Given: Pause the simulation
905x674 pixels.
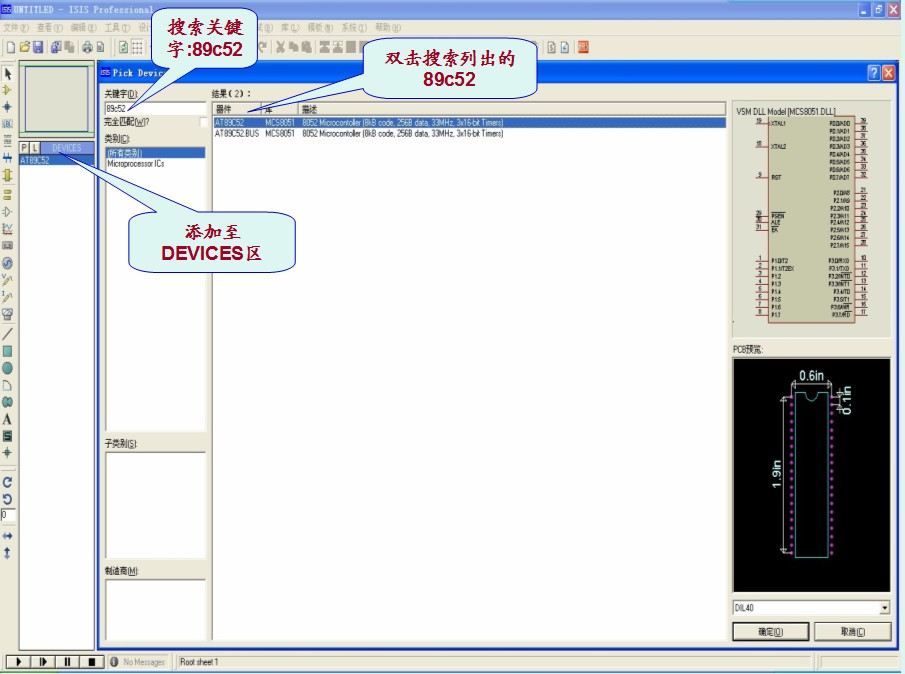Looking at the screenshot, I should tap(67, 662).
